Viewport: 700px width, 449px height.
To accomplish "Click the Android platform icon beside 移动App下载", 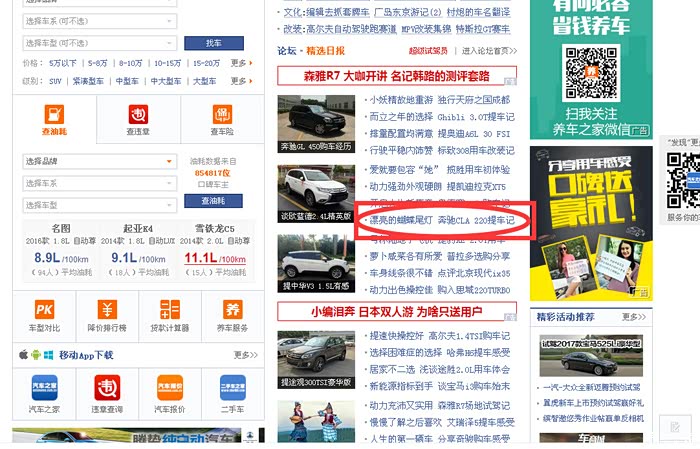I will pos(36,355).
